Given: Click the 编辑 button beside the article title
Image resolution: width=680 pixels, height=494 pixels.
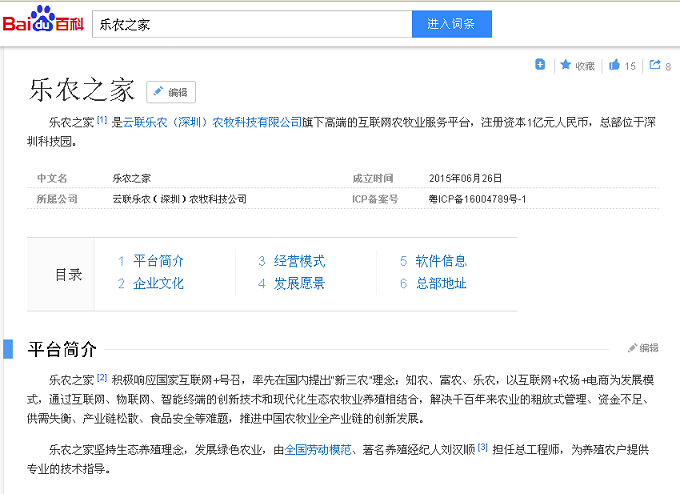Looking at the screenshot, I should 171,92.
